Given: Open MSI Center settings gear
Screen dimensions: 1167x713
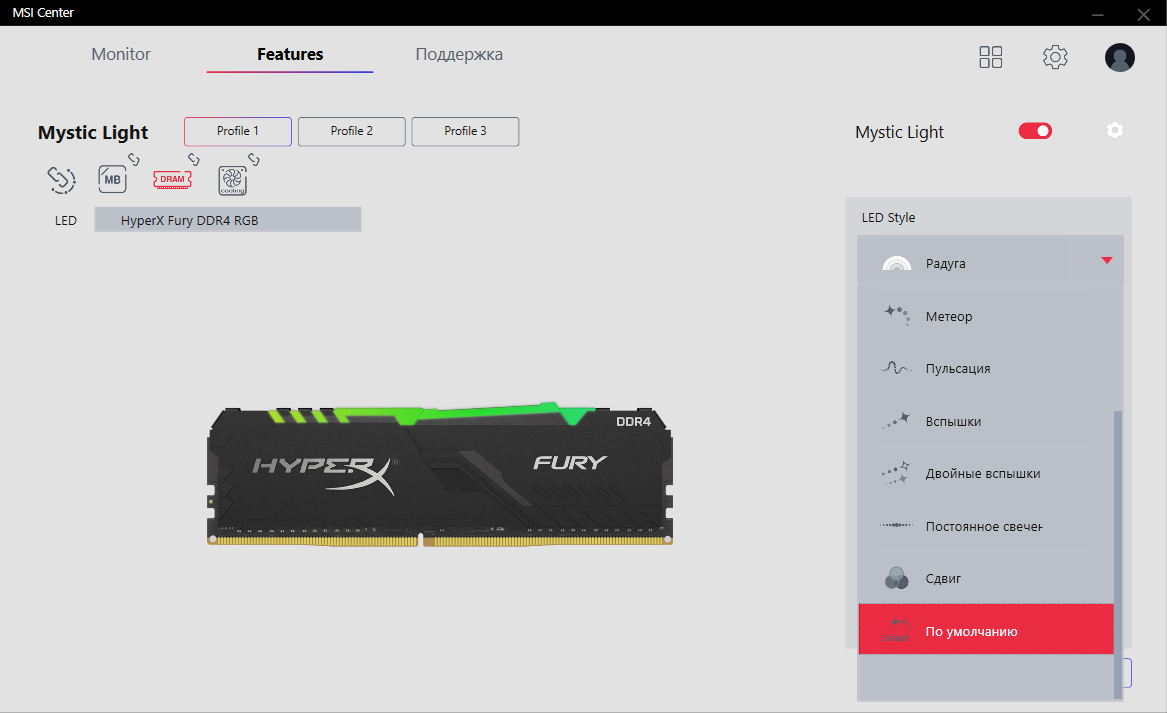Looking at the screenshot, I should click(x=1055, y=57).
